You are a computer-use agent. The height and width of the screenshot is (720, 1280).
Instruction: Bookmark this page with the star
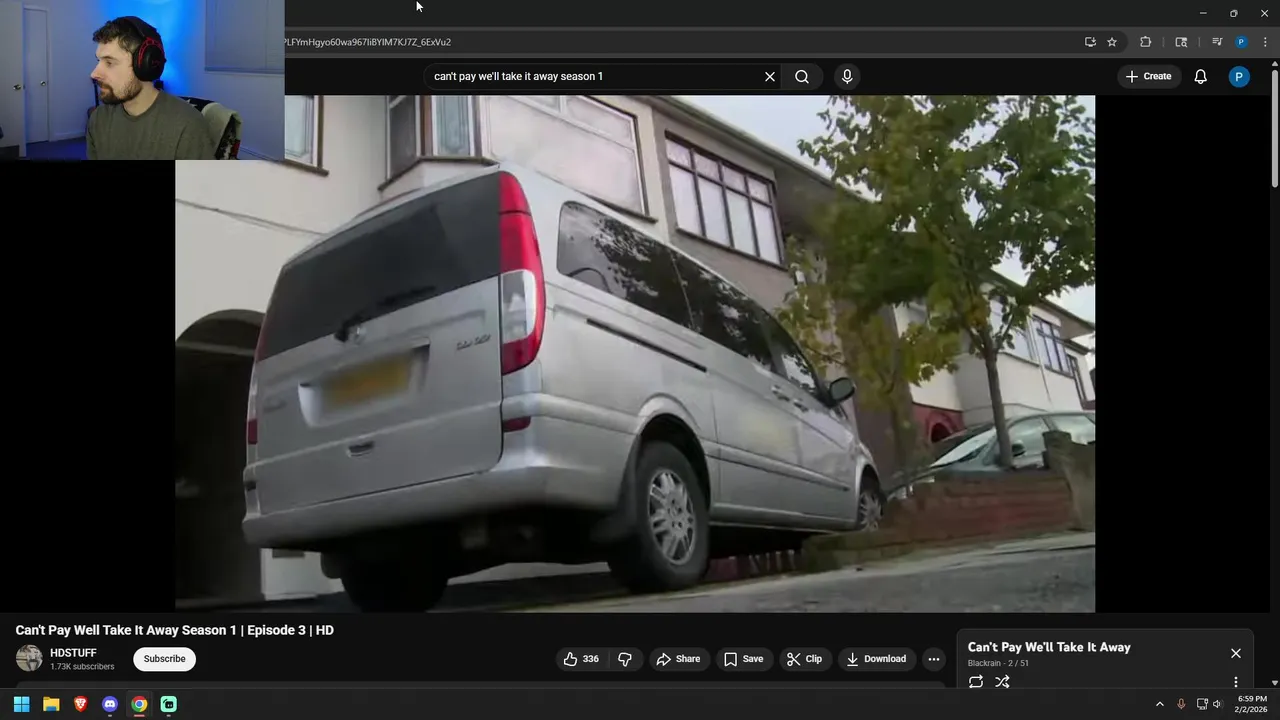coord(1112,42)
